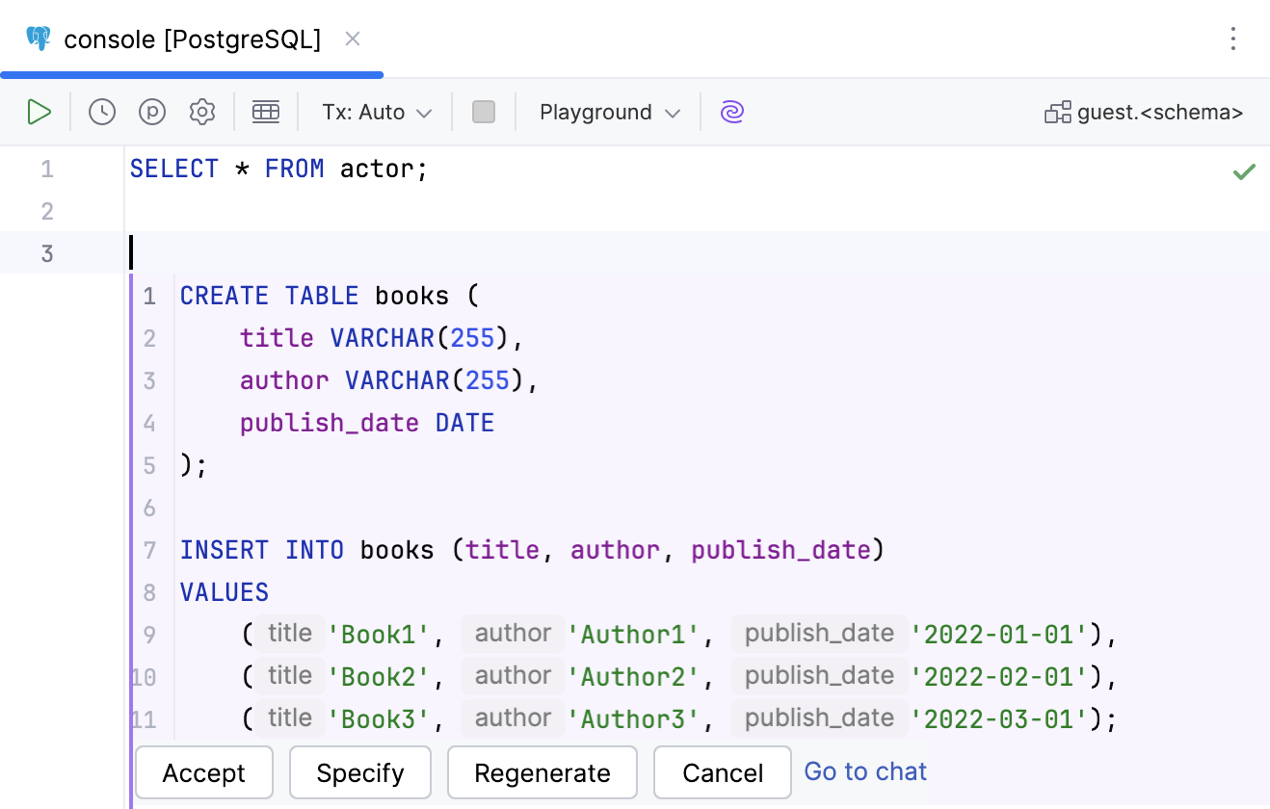Viewport: 1270px width, 809px height.
Task: Open the guest.<schema> schema selector
Action: tap(1144, 112)
